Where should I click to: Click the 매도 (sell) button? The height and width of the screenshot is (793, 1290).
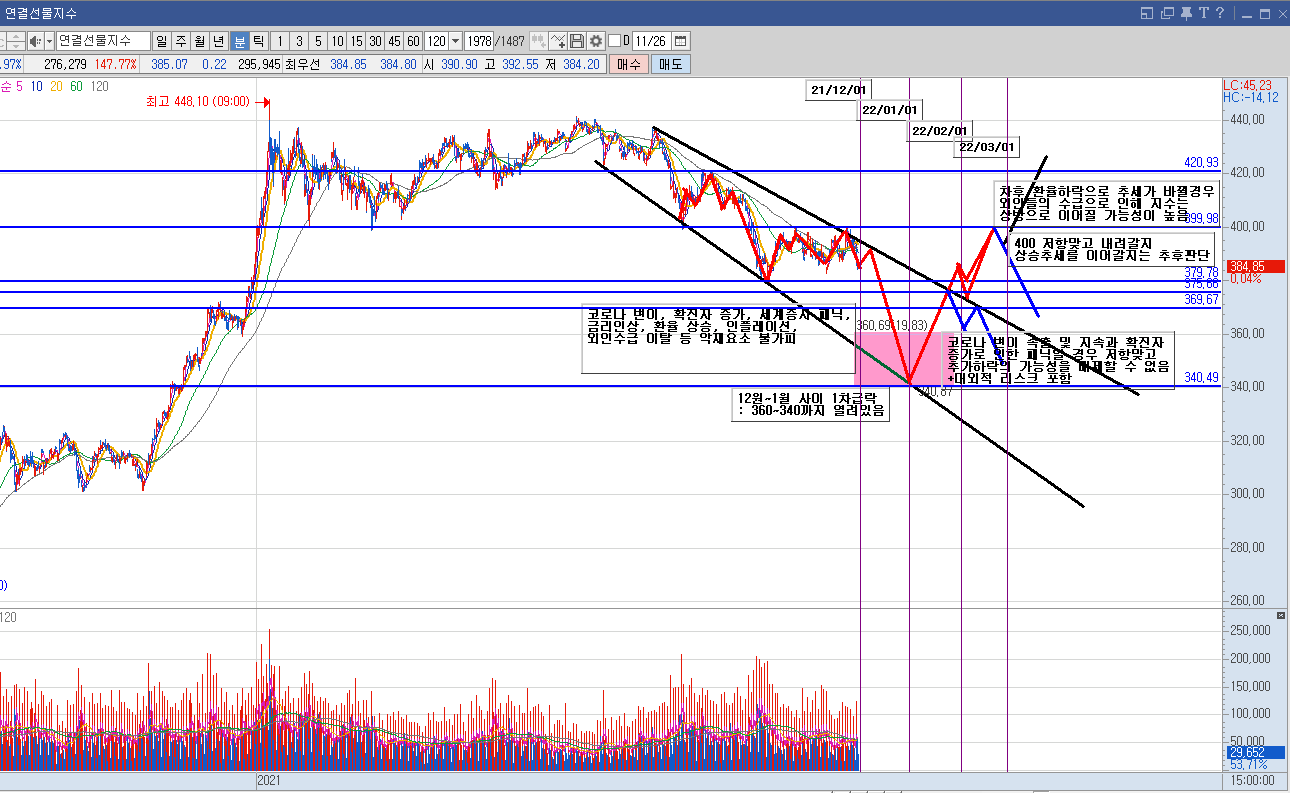[x=669, y=64]
